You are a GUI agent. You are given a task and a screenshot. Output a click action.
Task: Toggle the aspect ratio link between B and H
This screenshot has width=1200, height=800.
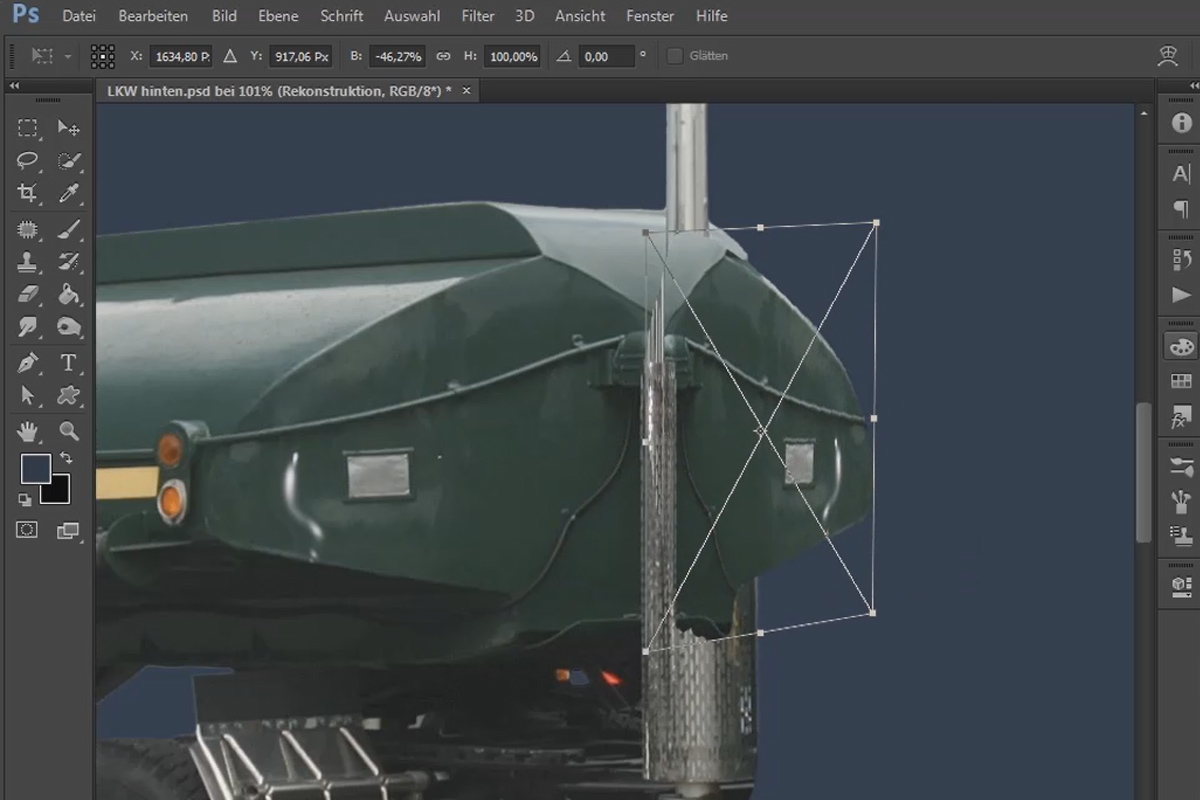point(443,56)
